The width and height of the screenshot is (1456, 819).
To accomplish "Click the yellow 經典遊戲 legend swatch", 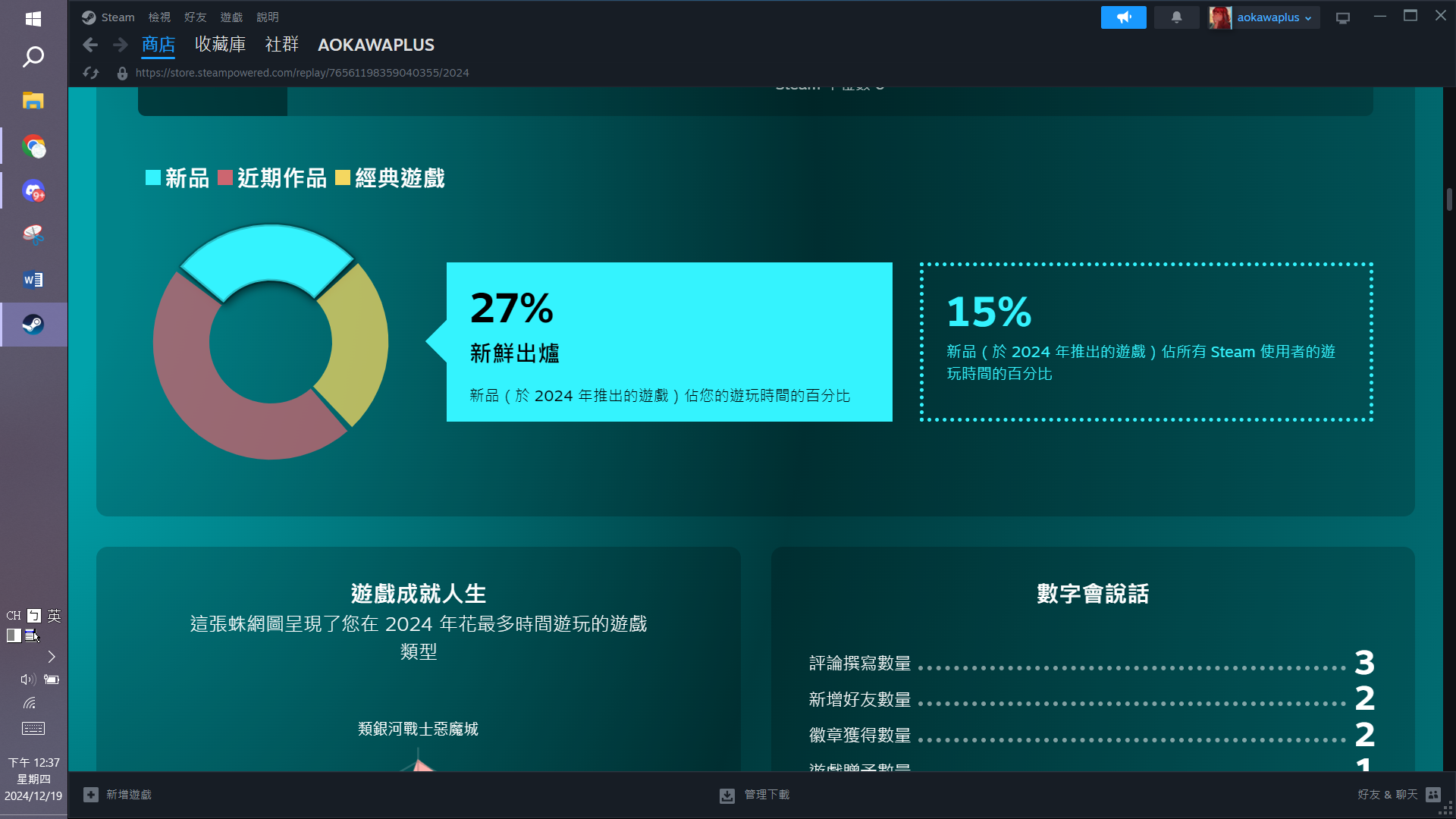I will [x=343, y=177].
